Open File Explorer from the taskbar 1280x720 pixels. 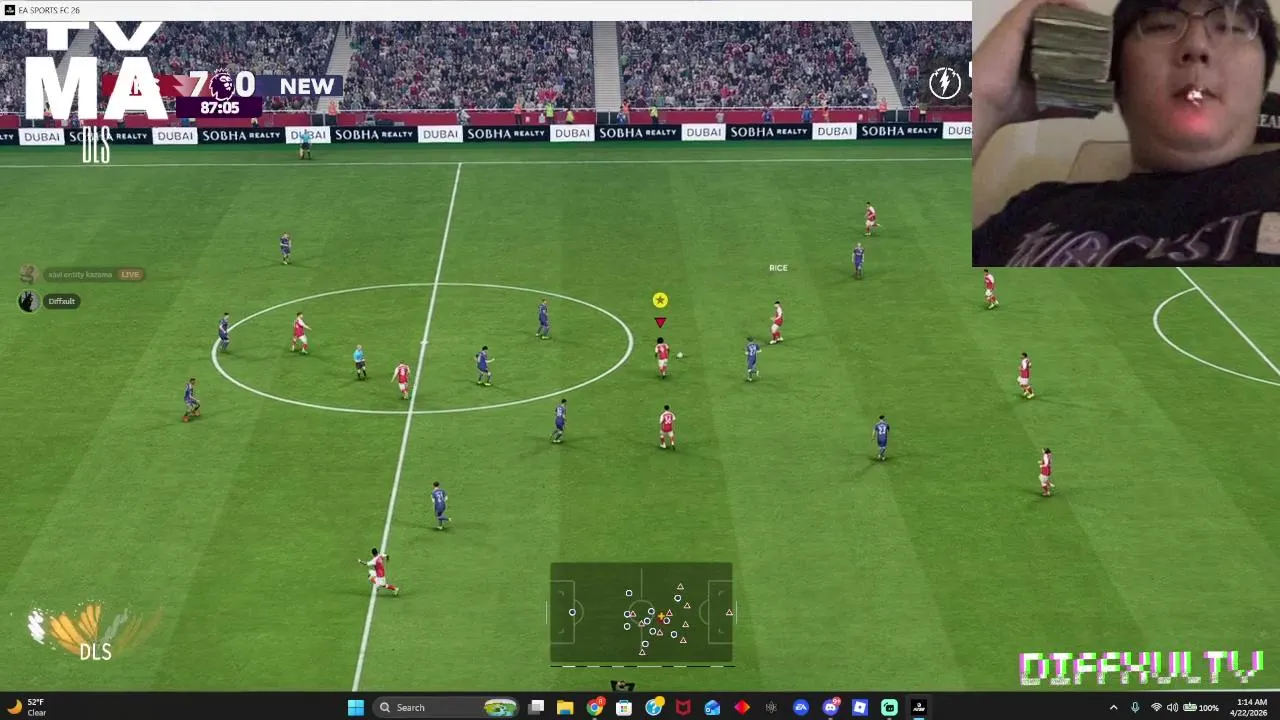(x=565, y=707)
